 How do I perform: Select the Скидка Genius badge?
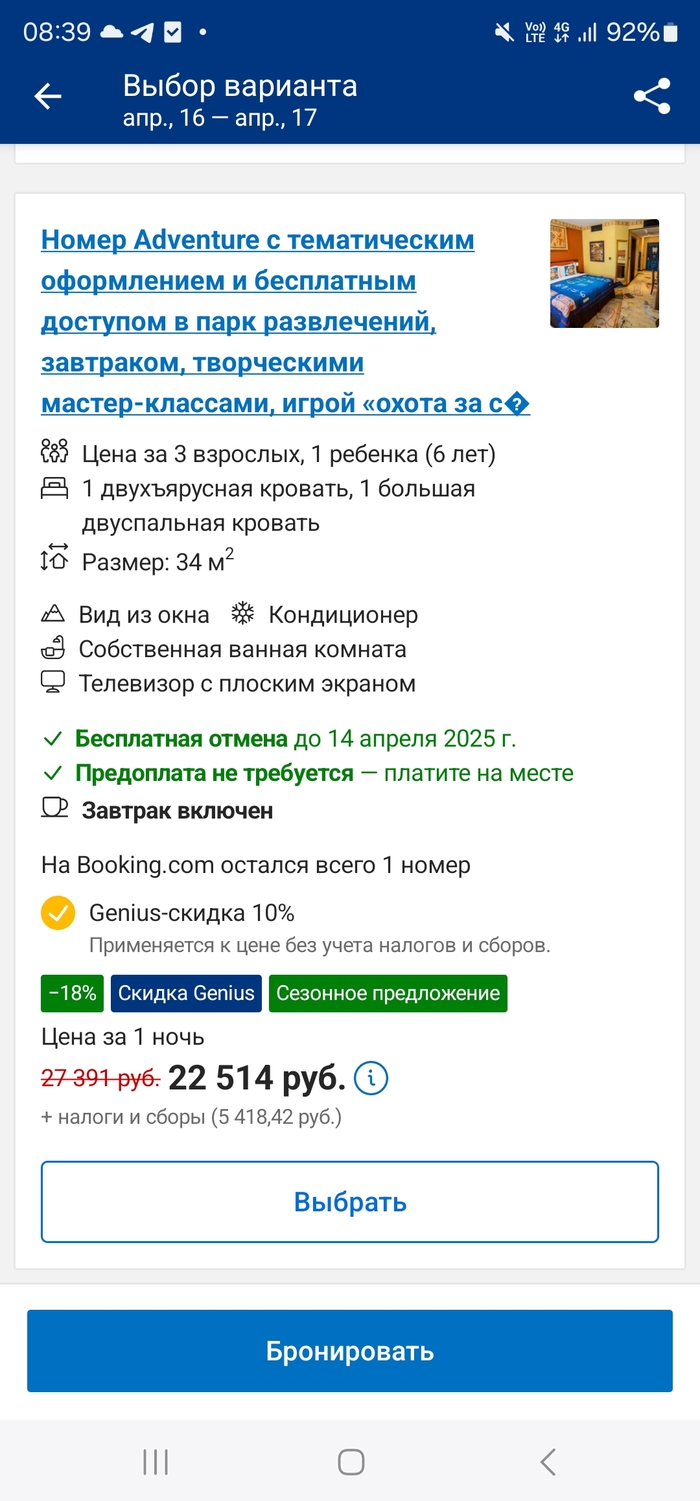click(186, 993)
